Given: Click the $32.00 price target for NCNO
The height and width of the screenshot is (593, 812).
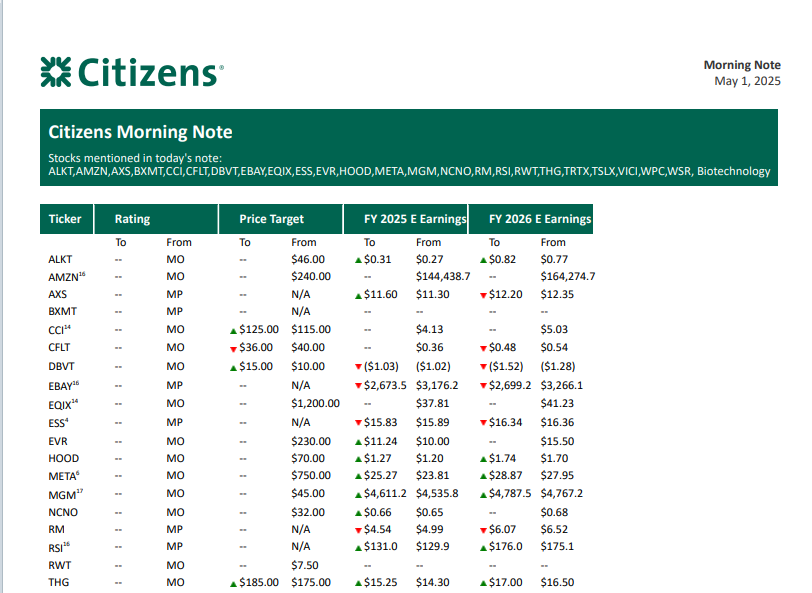Looking at the screenshot, I should point(308,512).
